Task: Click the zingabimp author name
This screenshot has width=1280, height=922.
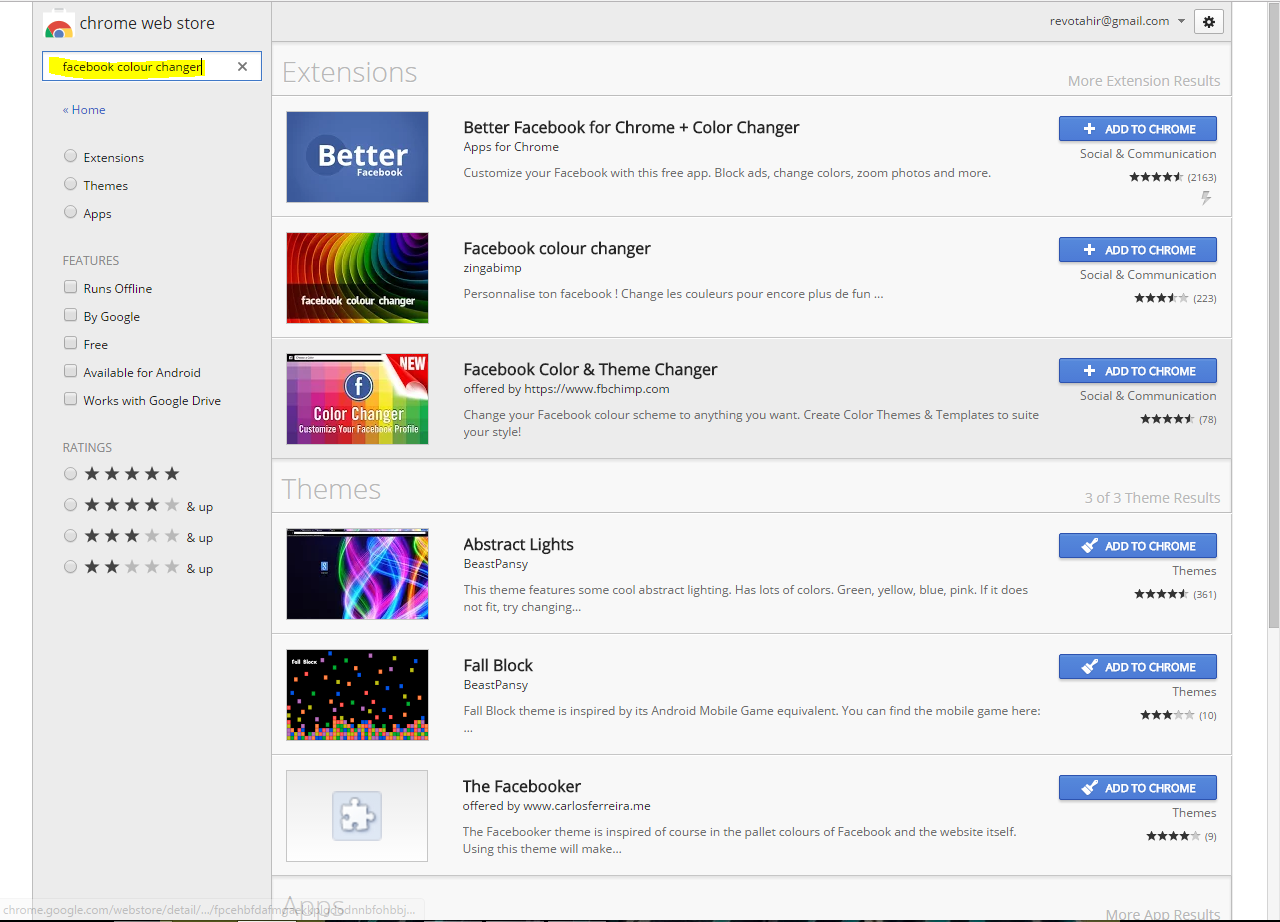Action: (x=492, y=268)
